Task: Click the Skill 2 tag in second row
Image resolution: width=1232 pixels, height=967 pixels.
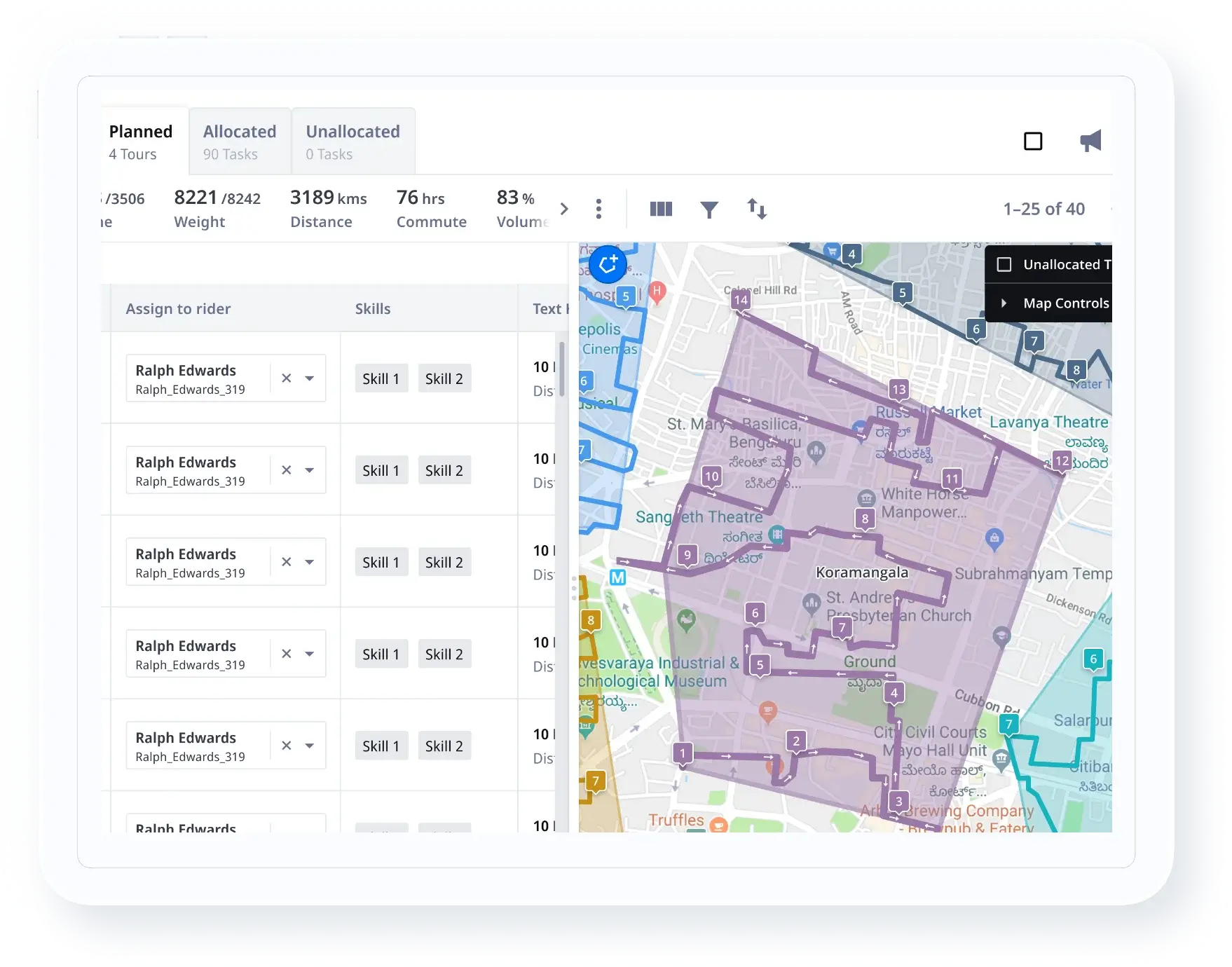Action: click(444, 470)
